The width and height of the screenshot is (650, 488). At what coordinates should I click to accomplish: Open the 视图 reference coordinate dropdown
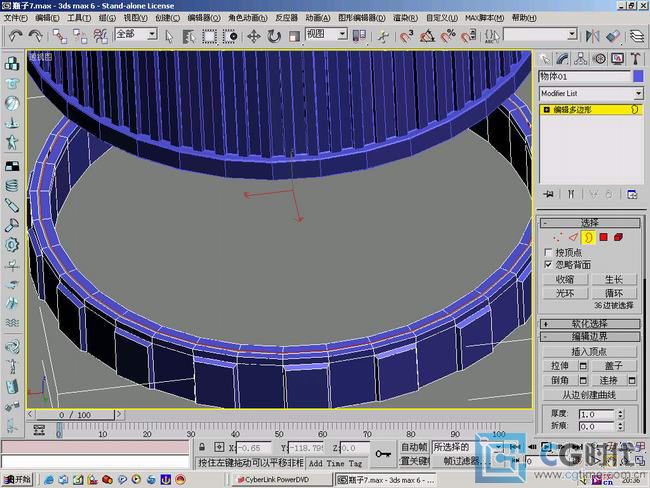342,34
